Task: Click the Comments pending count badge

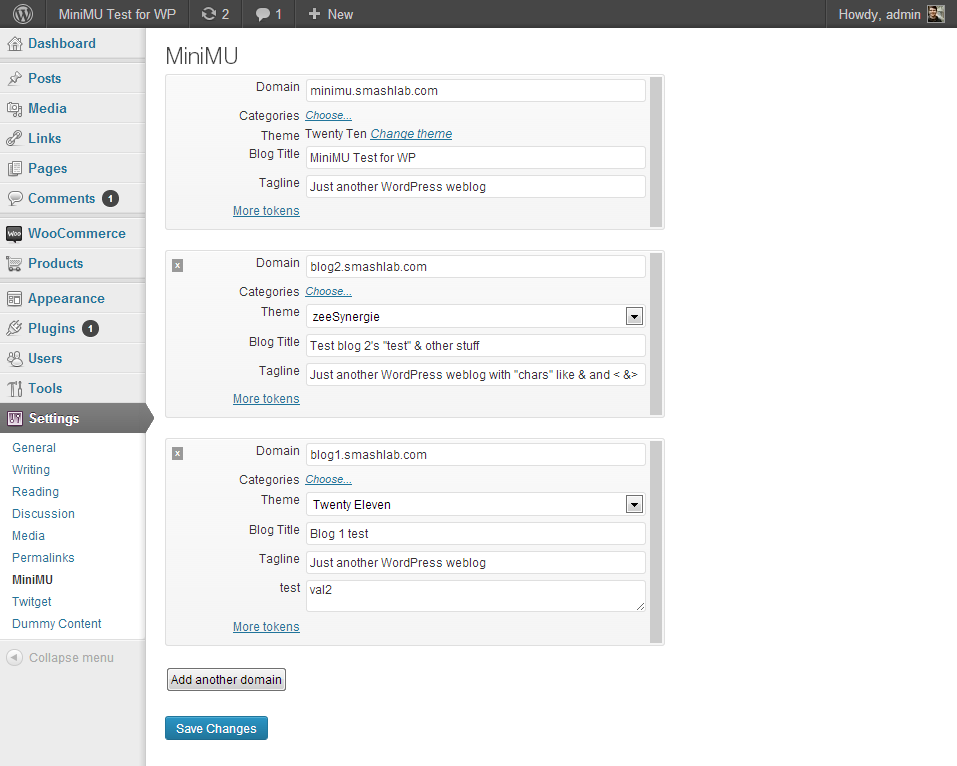Action: pyautogui.click(x=110, y=198)
